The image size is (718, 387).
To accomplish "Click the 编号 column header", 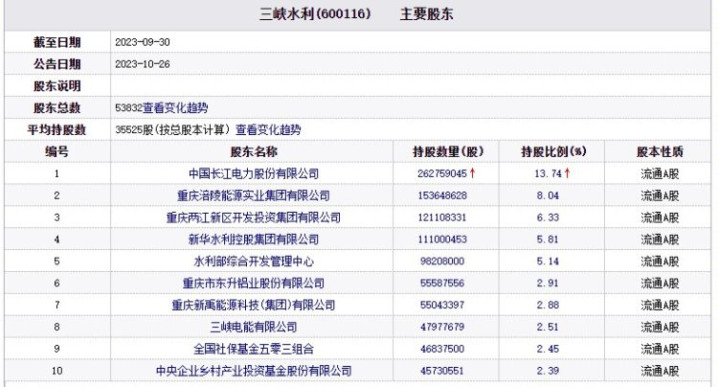I will pos(57,152).
